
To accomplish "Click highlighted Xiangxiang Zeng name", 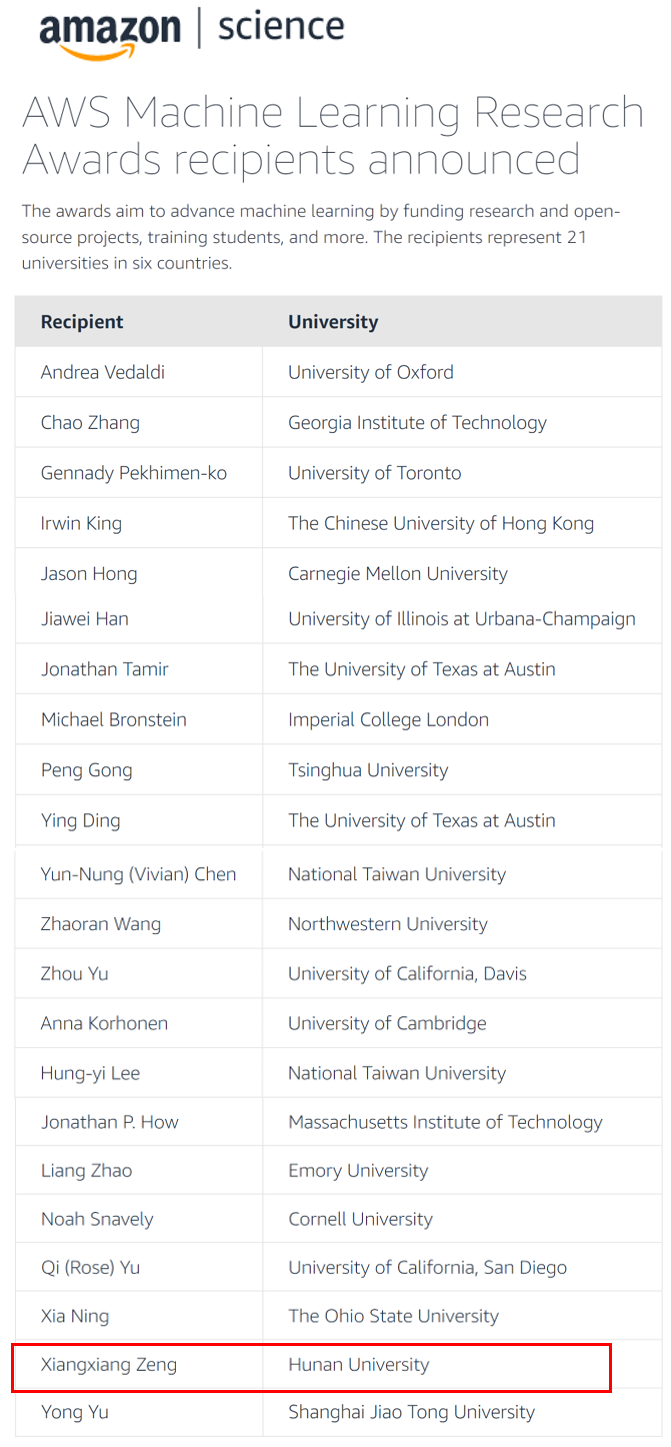I will pos(109,1365).
